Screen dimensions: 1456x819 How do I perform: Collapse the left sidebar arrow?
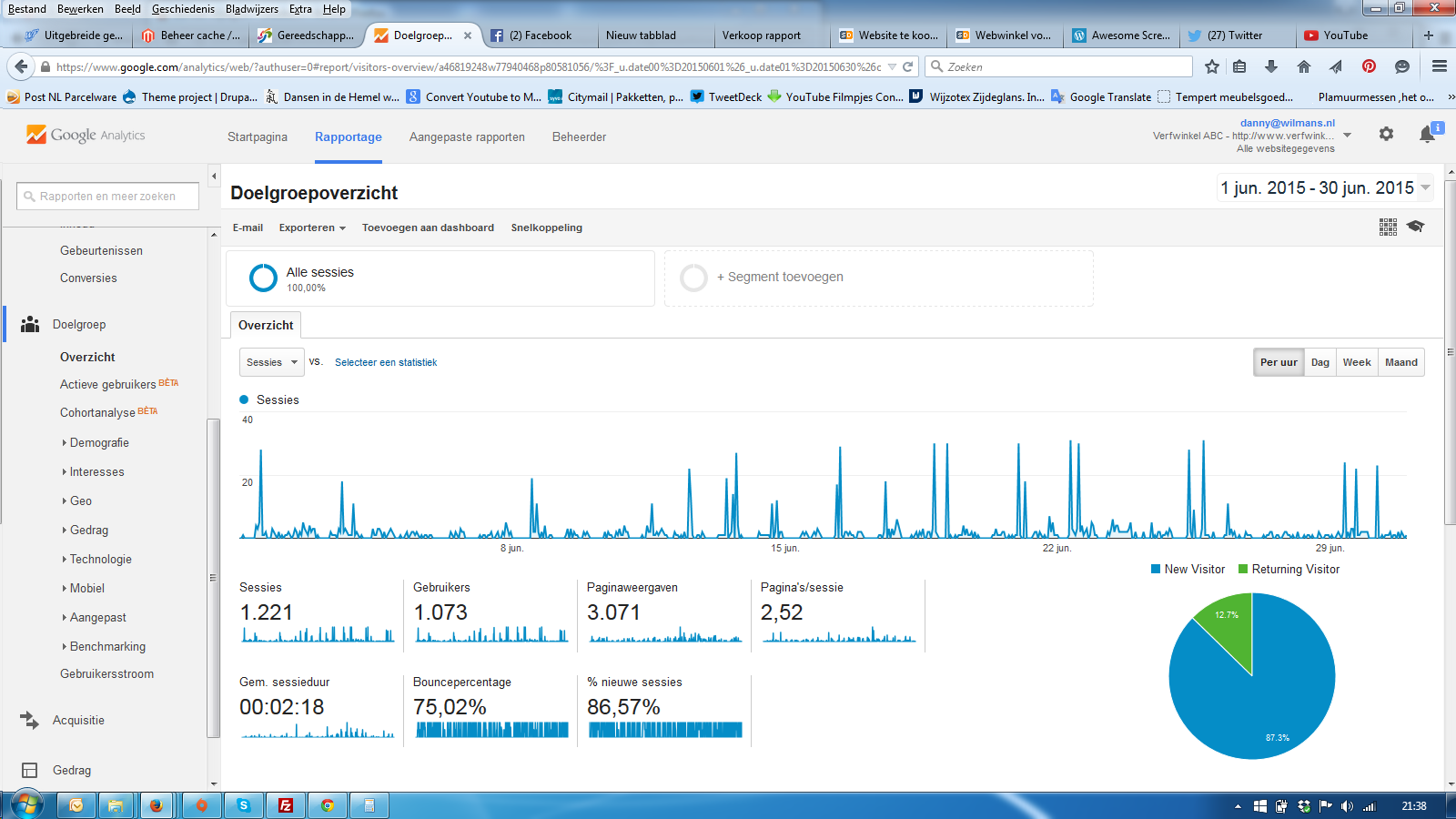(x=214, y=177)
